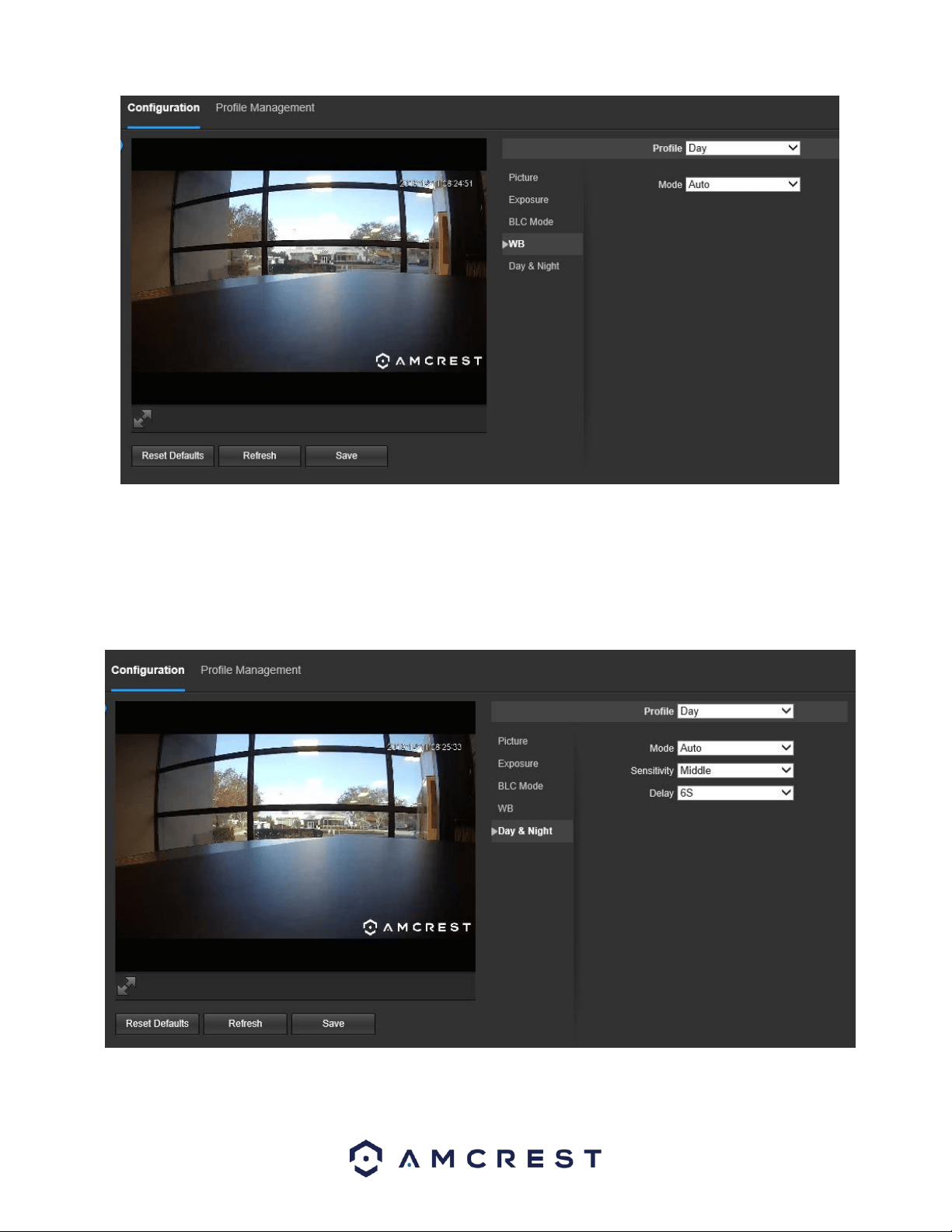
Task: Open Exposure settings in the lower side menu
Action: [x=518, y=764]
